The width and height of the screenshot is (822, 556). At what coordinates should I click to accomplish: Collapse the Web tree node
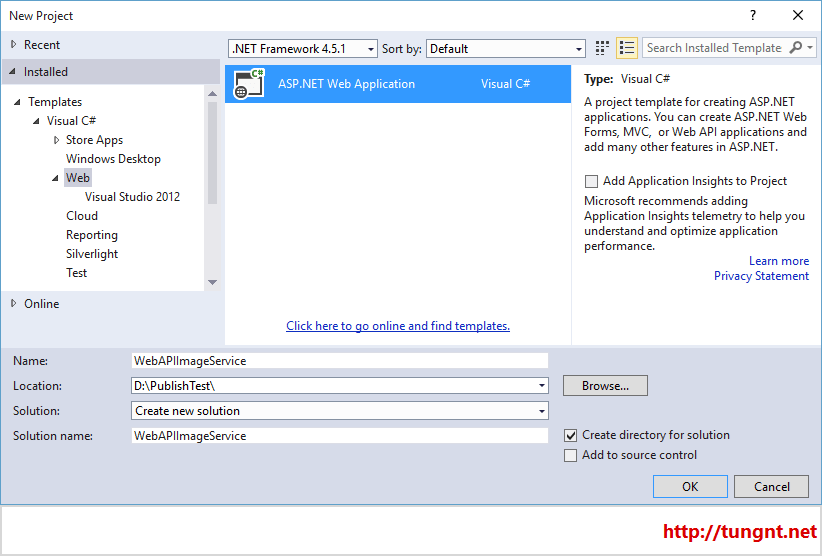[x=56, y=178]
